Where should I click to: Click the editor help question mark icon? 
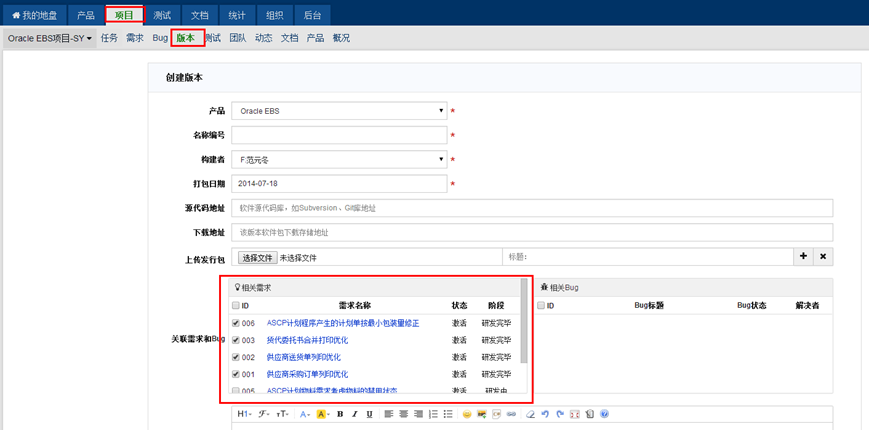tap(604, 414)
